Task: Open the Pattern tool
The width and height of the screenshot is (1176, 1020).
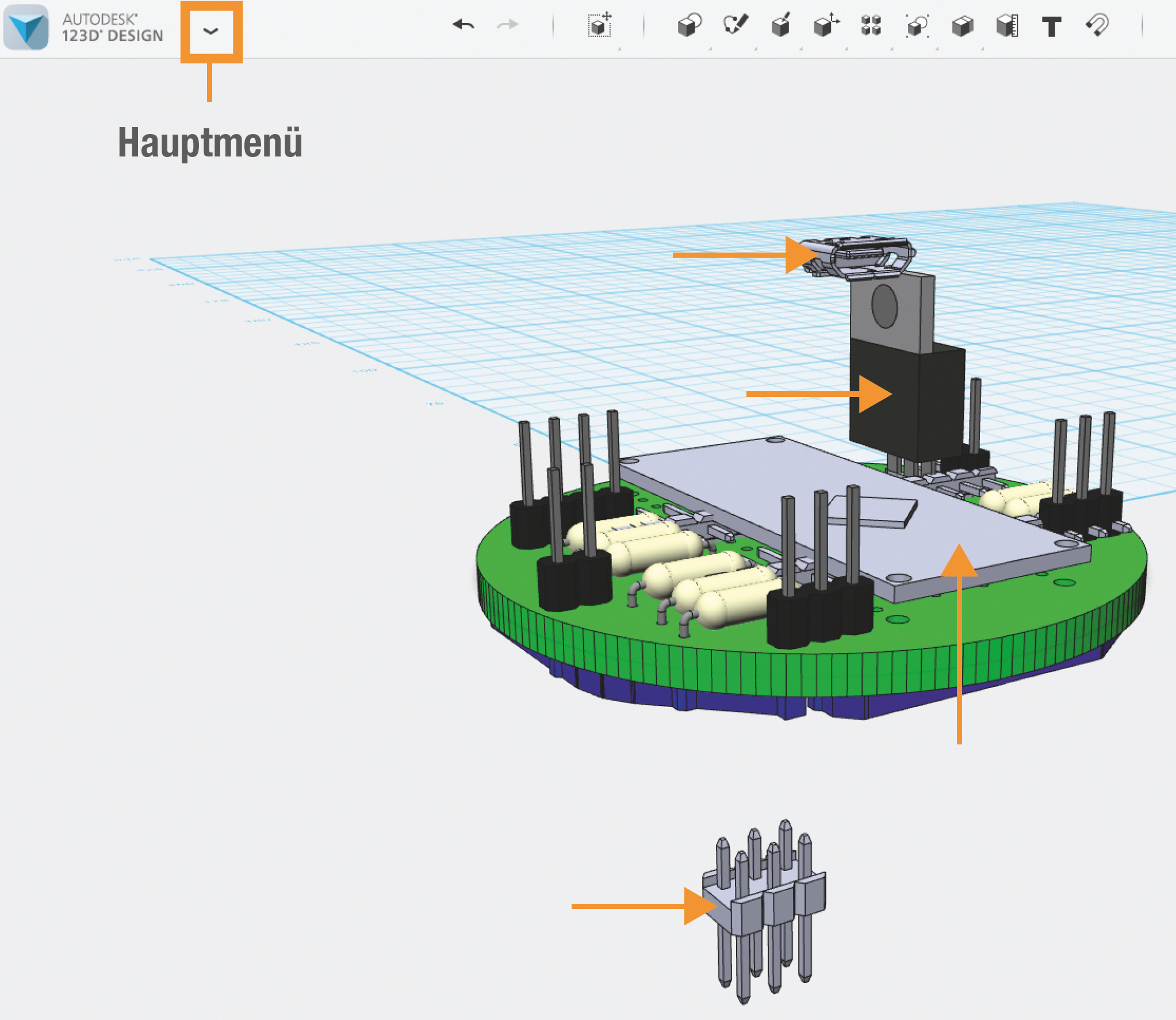Action: 871,25
